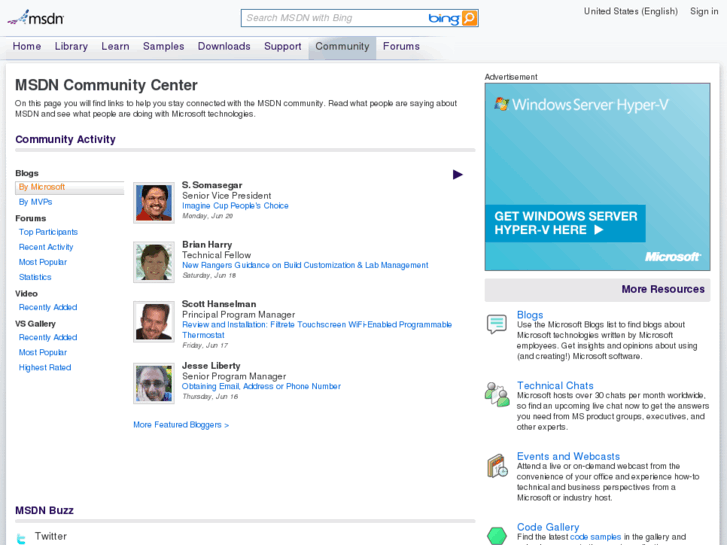Open Forums Top Participants

coord(48,232)
